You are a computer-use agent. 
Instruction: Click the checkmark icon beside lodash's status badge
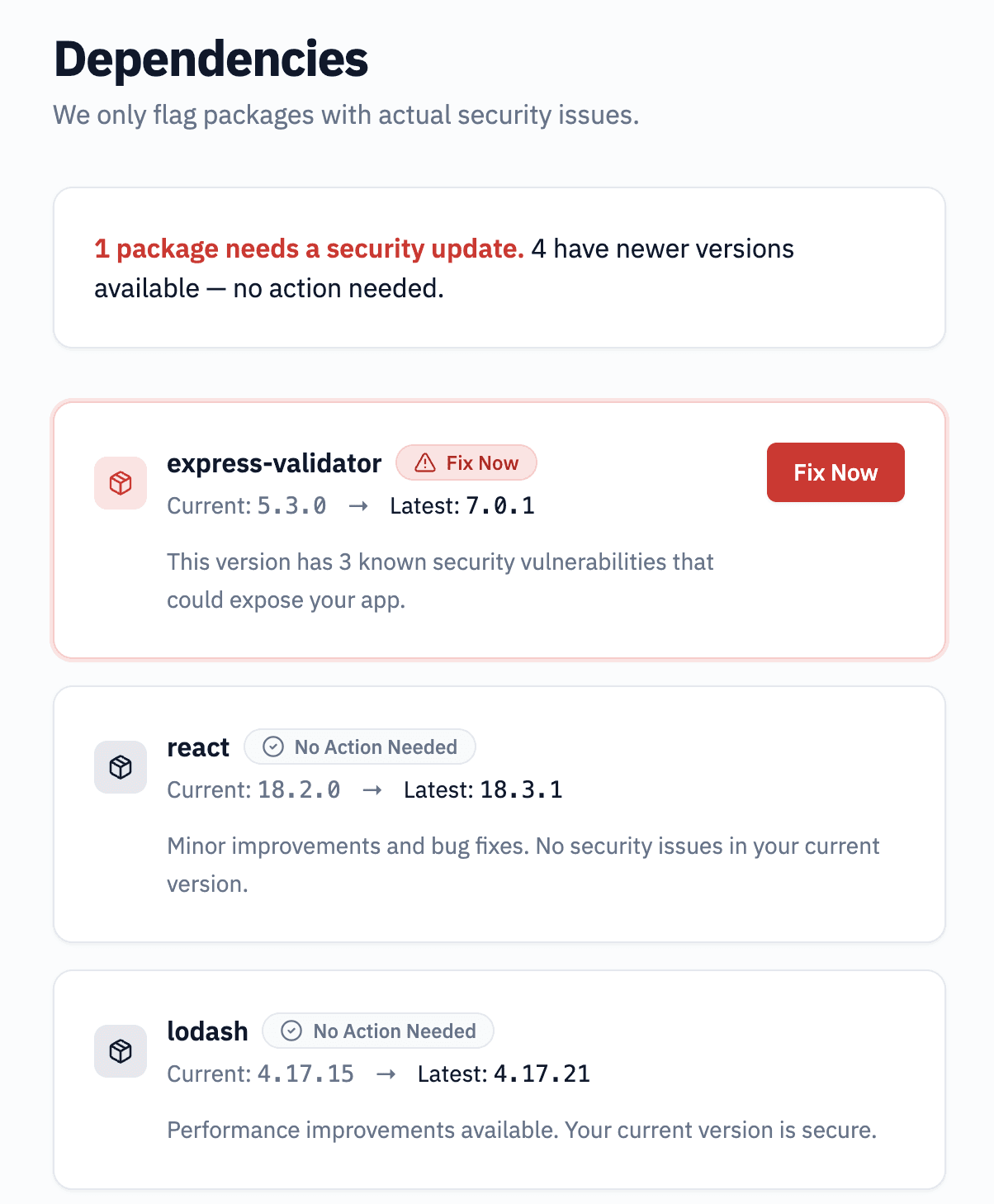291,1031
